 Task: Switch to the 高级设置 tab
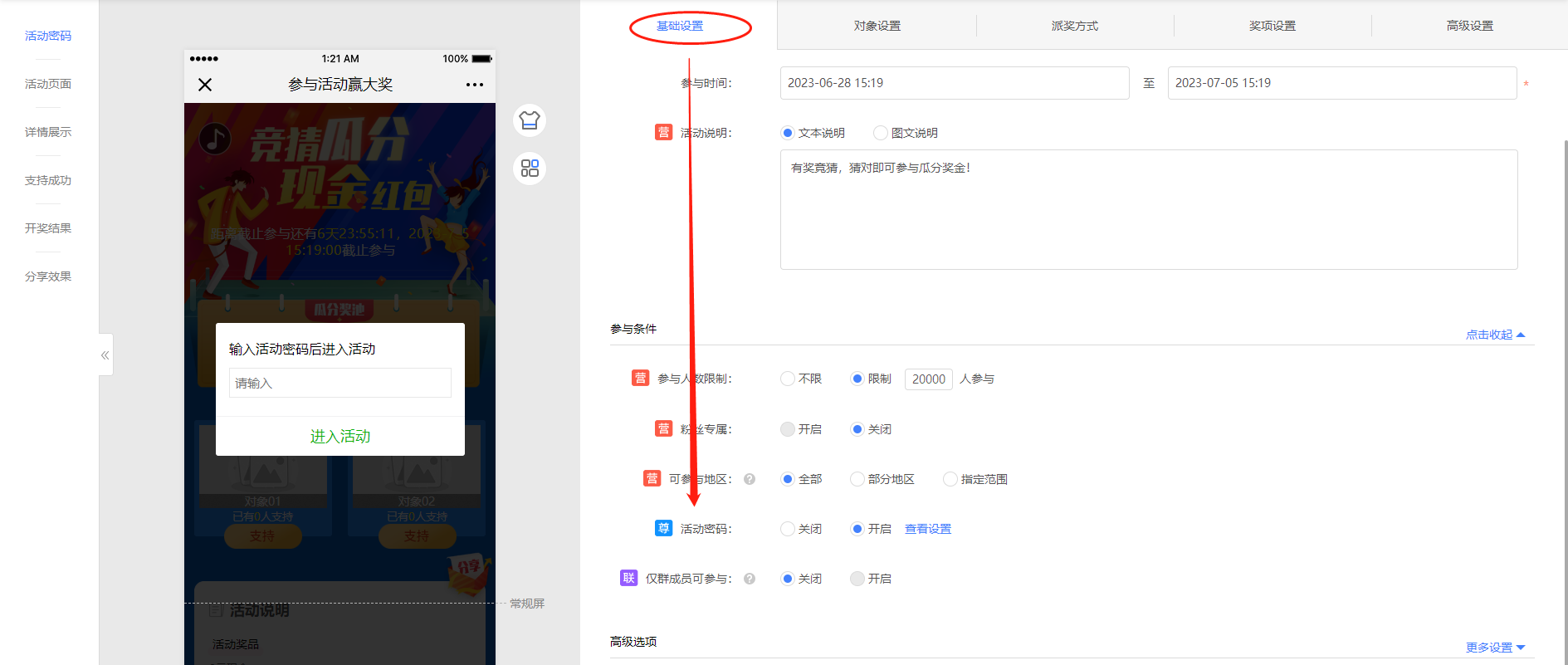tap(1470, 26)
